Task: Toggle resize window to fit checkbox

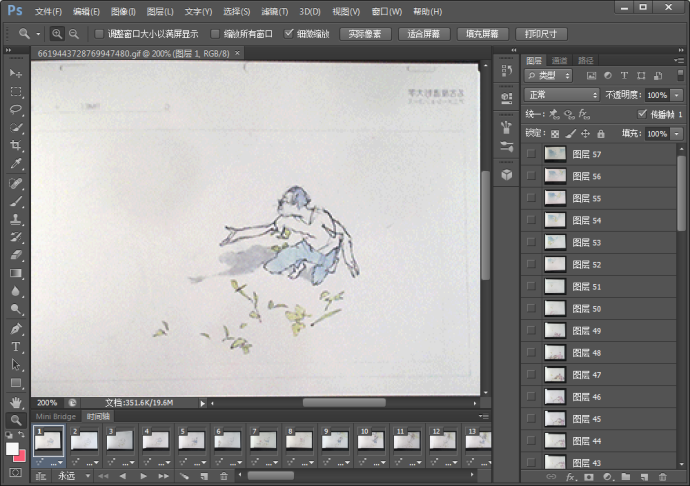Action: coord(99,34)
